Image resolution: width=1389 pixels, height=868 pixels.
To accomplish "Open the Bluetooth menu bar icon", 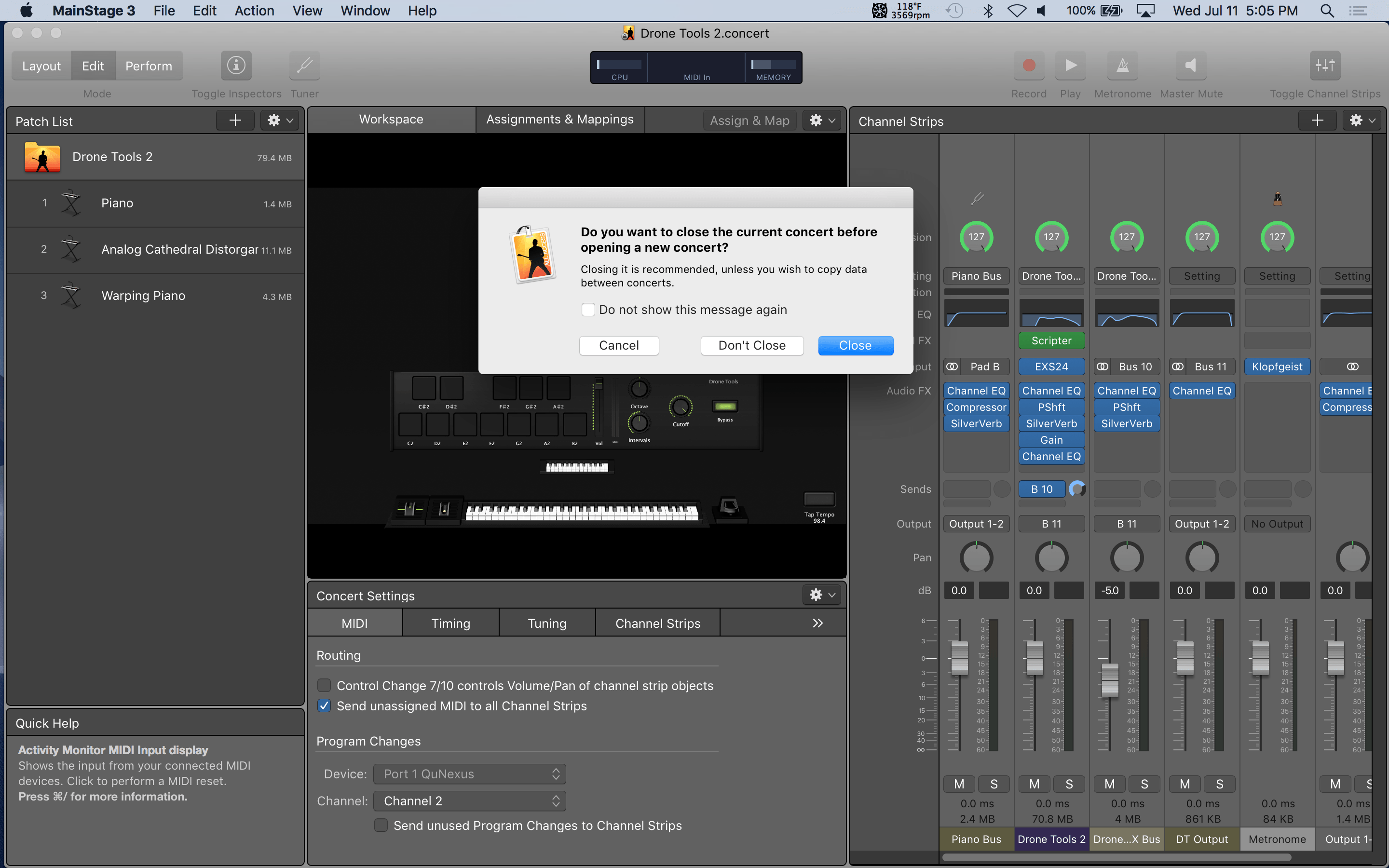I will [x=987, y=10].
